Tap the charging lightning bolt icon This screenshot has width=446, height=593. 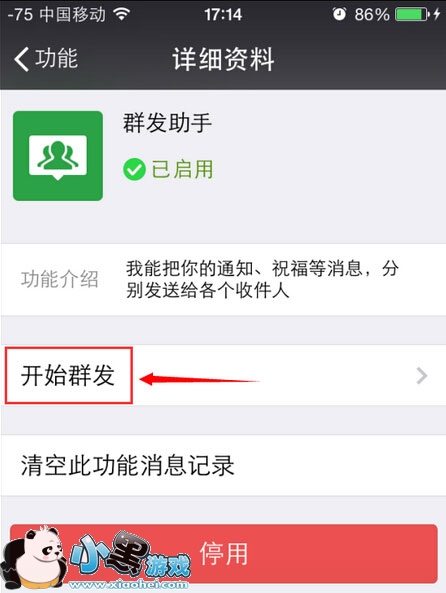[x=437, y=14]
